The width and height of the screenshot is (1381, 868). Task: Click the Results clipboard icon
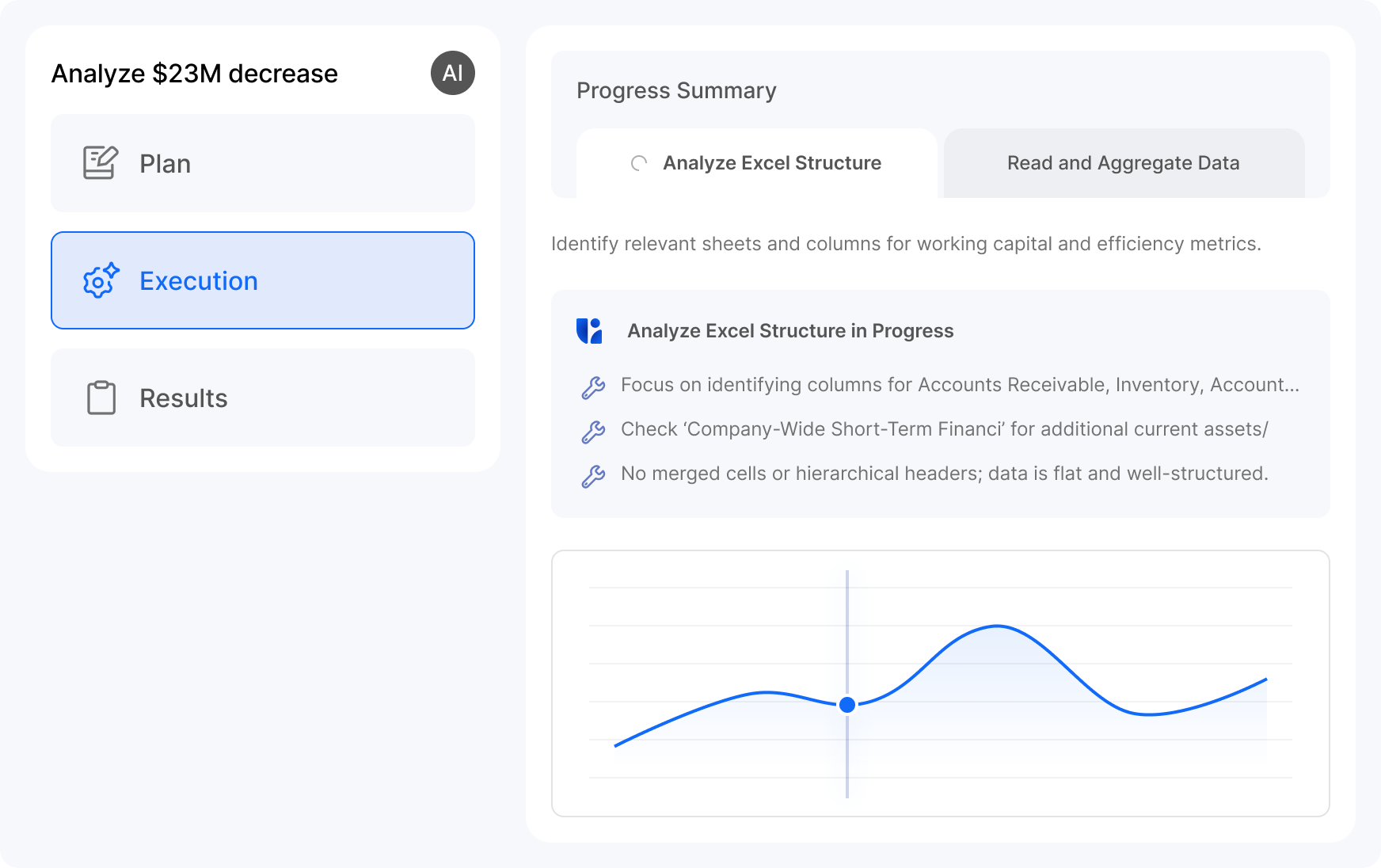101,398
